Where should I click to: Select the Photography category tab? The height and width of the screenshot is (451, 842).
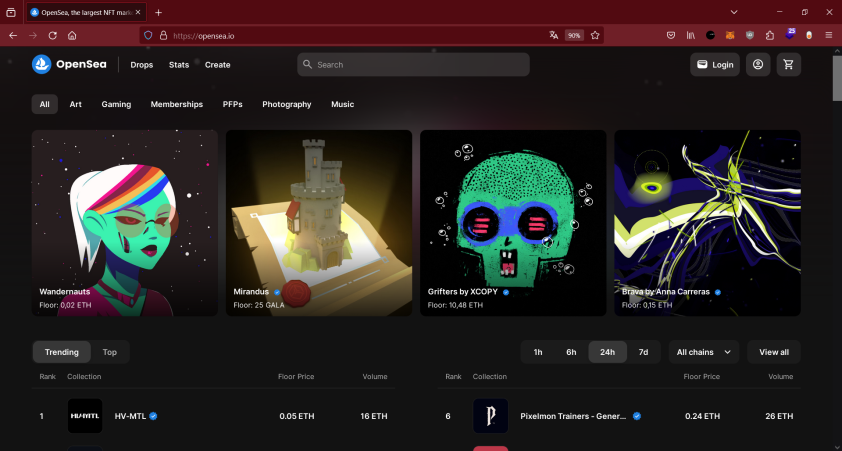click(287, 104)
